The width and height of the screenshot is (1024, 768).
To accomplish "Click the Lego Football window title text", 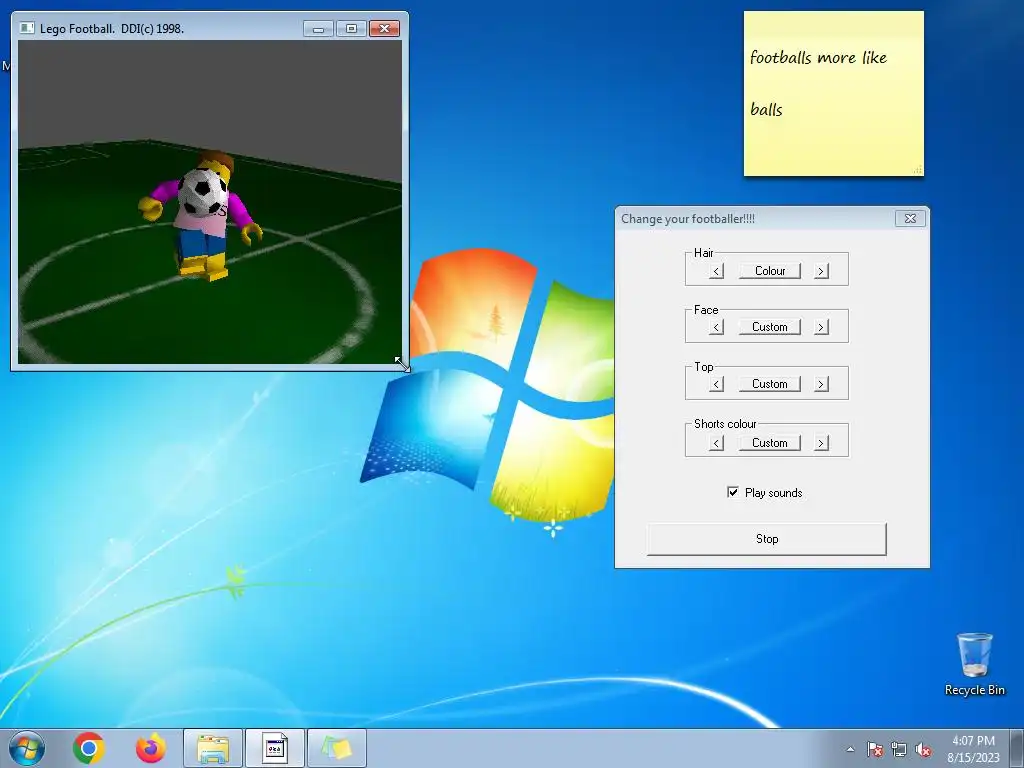I will [x=112, y=29].
